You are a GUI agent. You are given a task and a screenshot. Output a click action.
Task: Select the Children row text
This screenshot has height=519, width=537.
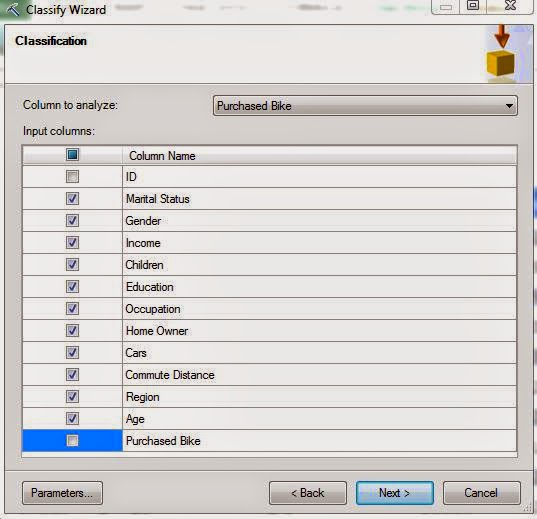click(x=144, y=265)
